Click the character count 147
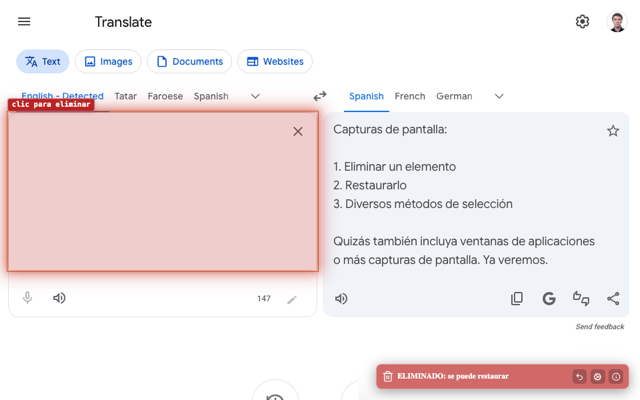The width and height of the screenshot is (640, 400). pyautogui.click(x=264, y=298)
